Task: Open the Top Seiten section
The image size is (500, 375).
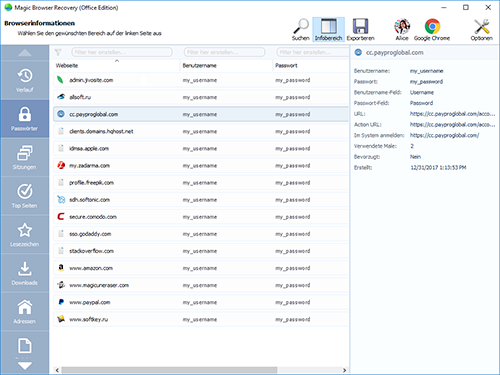Action: pyautogui.click(x=25, y=196)
